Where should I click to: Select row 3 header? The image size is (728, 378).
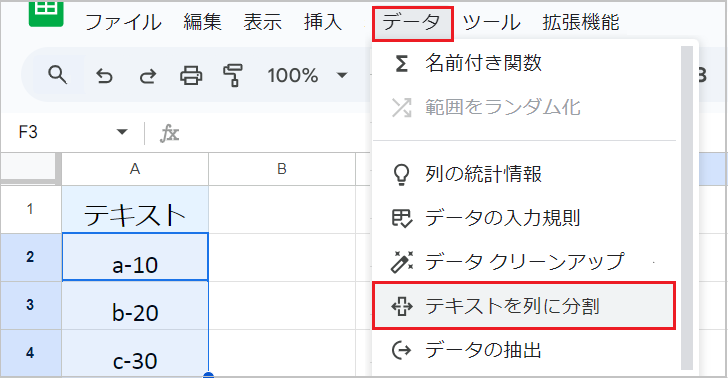(31, 305)
